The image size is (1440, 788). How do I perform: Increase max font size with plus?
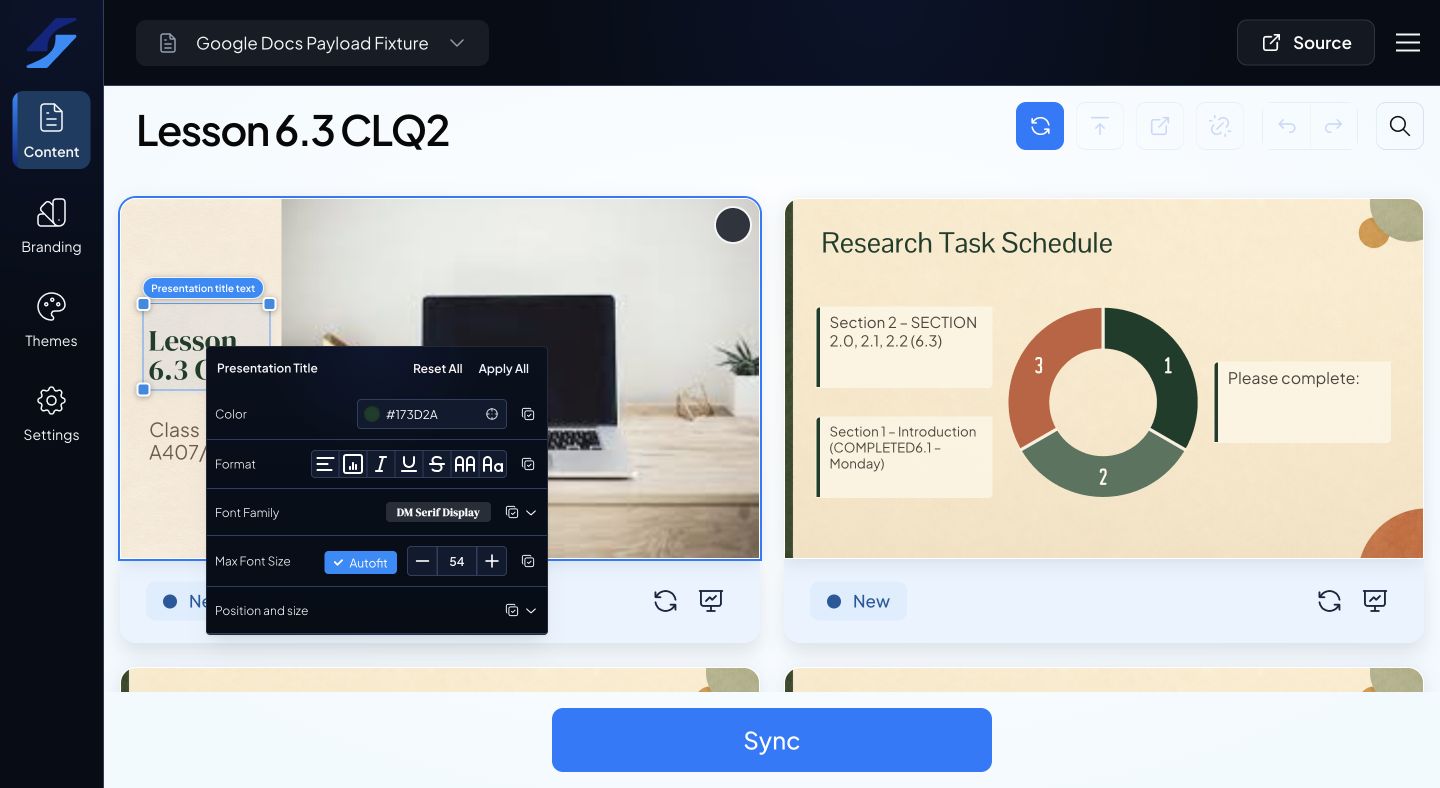point(492,561)
